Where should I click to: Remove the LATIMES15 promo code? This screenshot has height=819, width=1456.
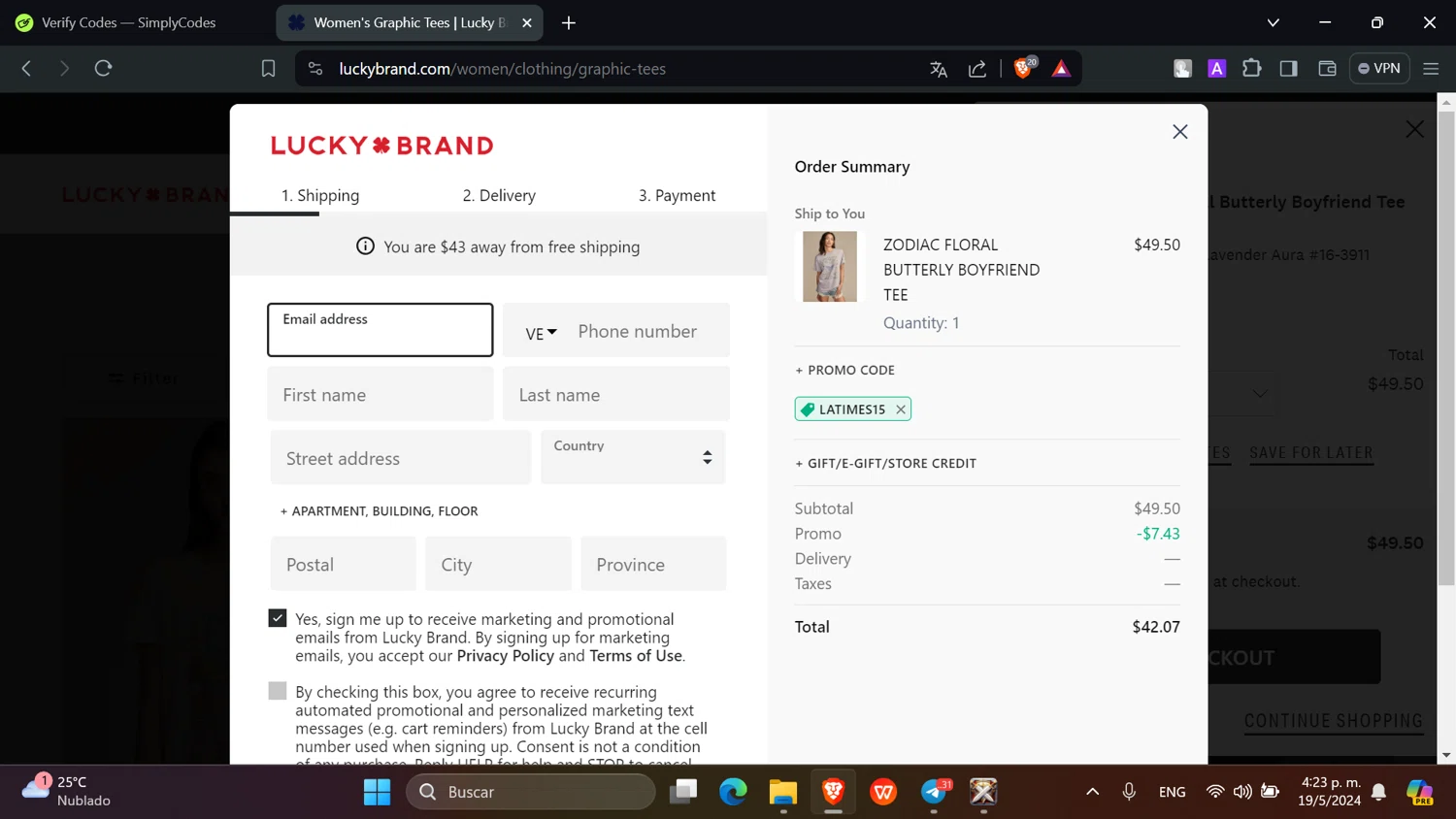901,409
